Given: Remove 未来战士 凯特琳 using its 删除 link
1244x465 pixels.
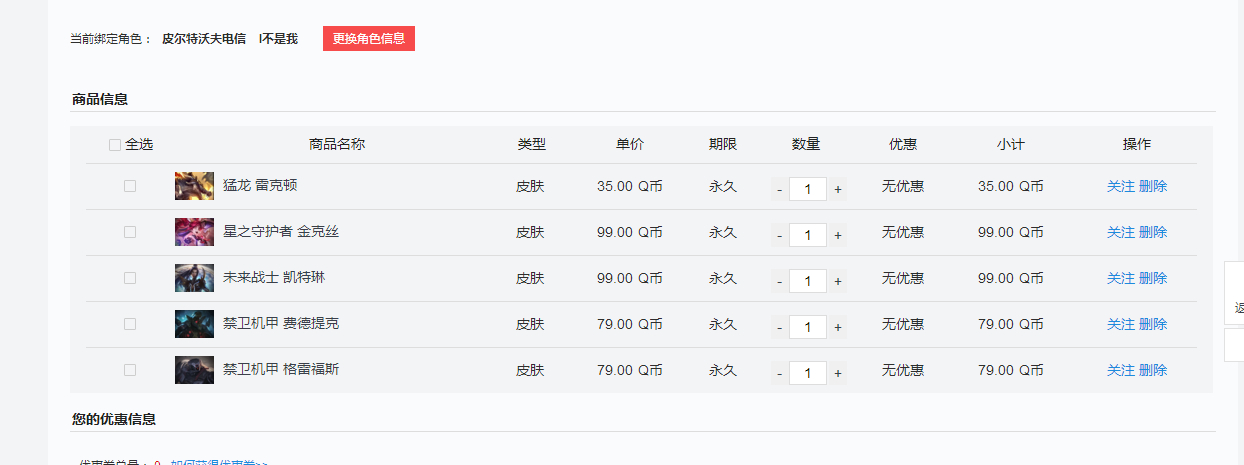Looking at the screenshot, I should click(1153, 278).
